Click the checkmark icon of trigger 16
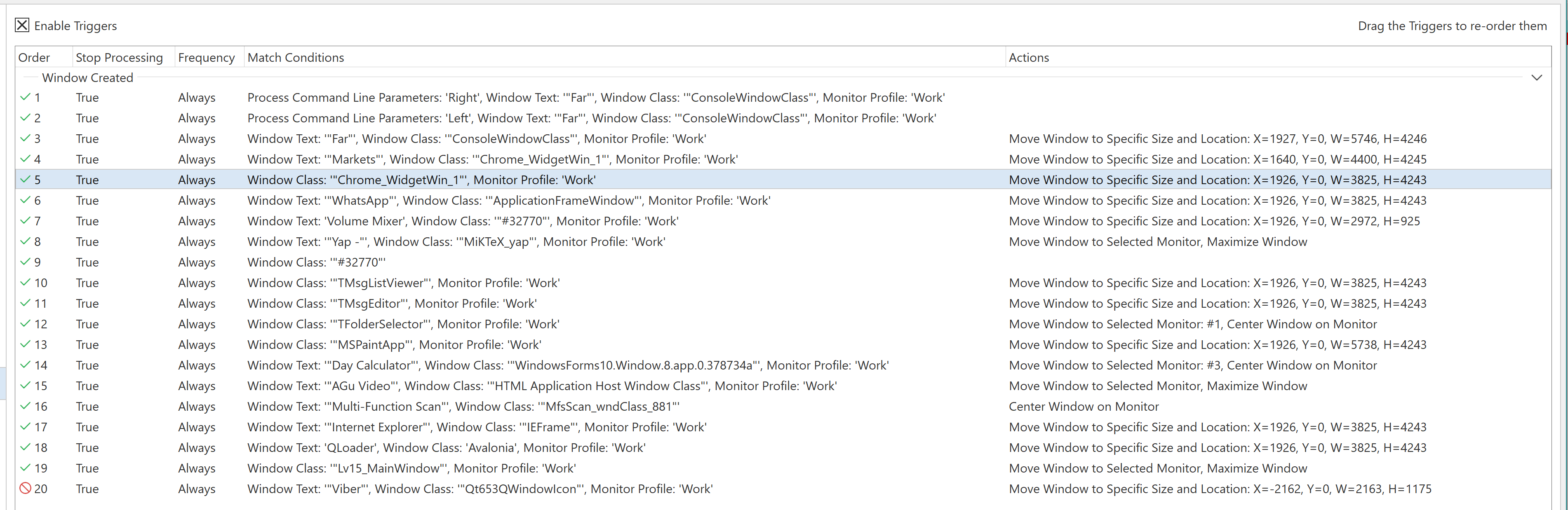 coord(25,406)
